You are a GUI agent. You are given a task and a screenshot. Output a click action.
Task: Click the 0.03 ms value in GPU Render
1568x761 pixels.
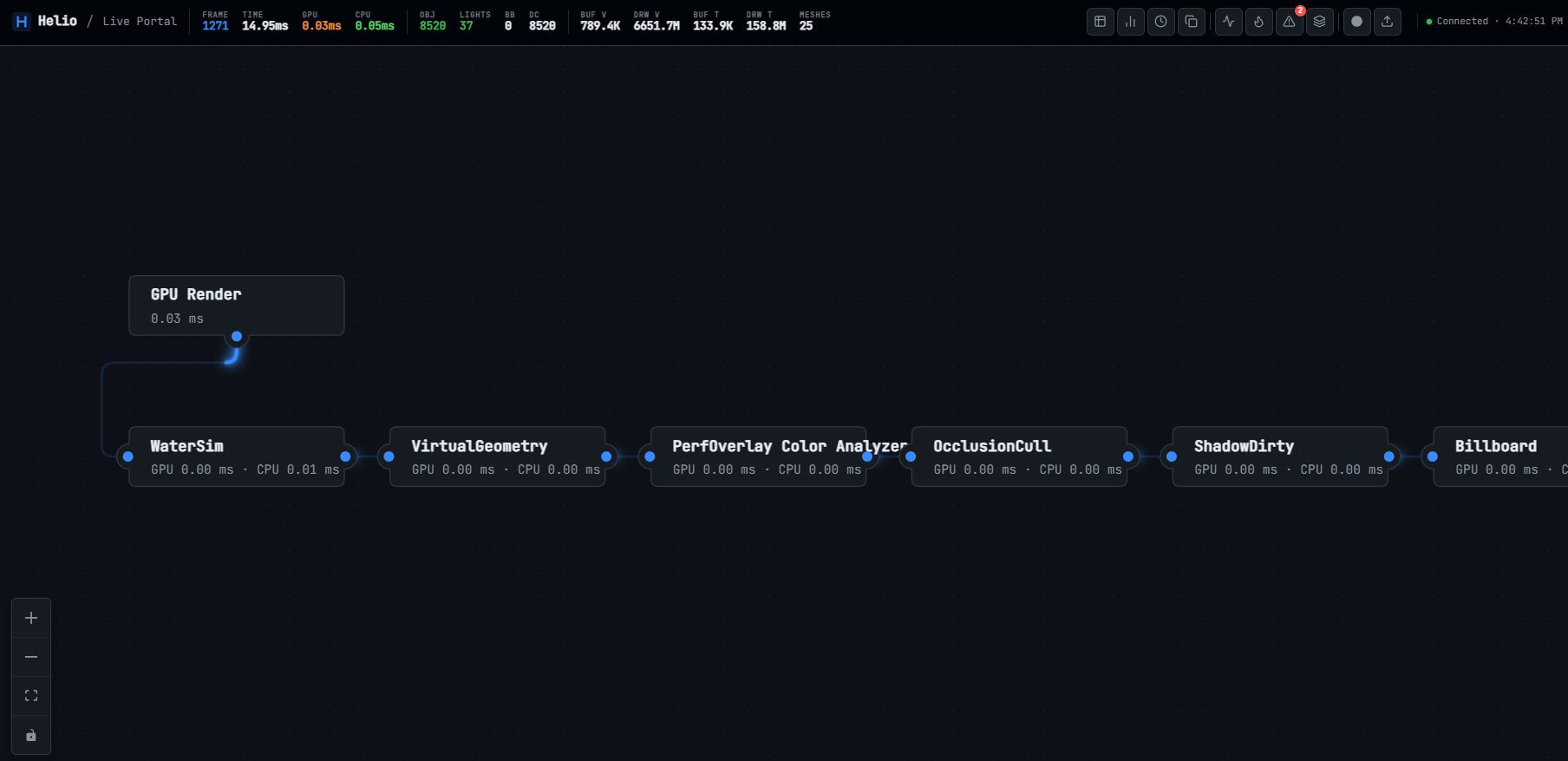(177, 318)
